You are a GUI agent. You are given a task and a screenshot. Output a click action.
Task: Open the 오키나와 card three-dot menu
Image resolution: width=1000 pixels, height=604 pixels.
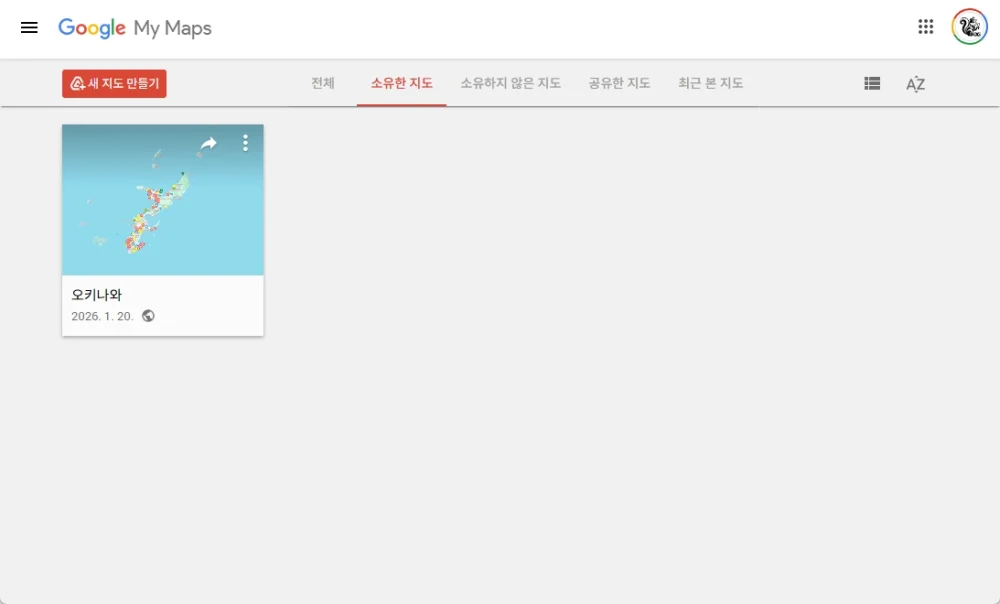click(245, 144)
